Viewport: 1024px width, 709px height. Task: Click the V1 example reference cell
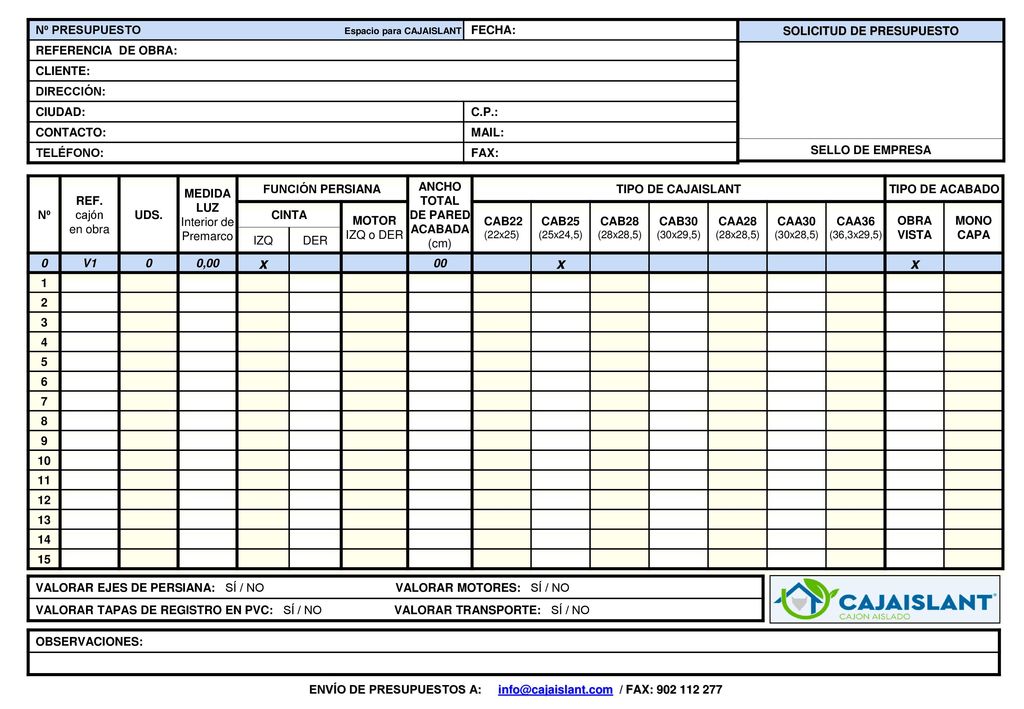click(x=89, y=263)
